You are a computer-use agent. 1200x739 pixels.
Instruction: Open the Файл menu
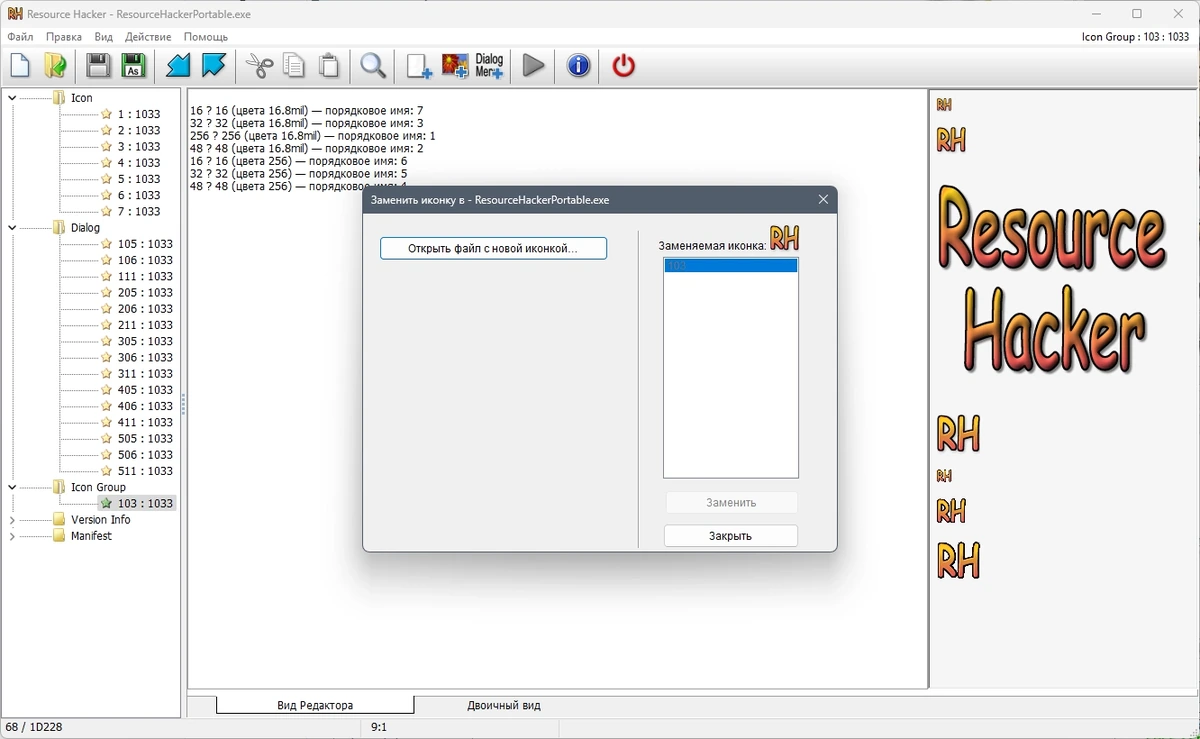[x=20, y=37]
